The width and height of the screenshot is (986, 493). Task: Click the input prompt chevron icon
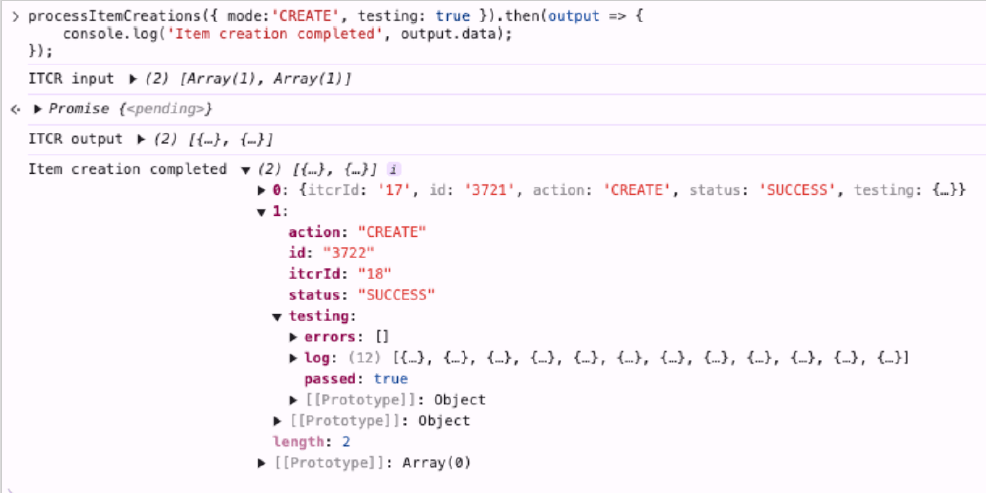16,17
